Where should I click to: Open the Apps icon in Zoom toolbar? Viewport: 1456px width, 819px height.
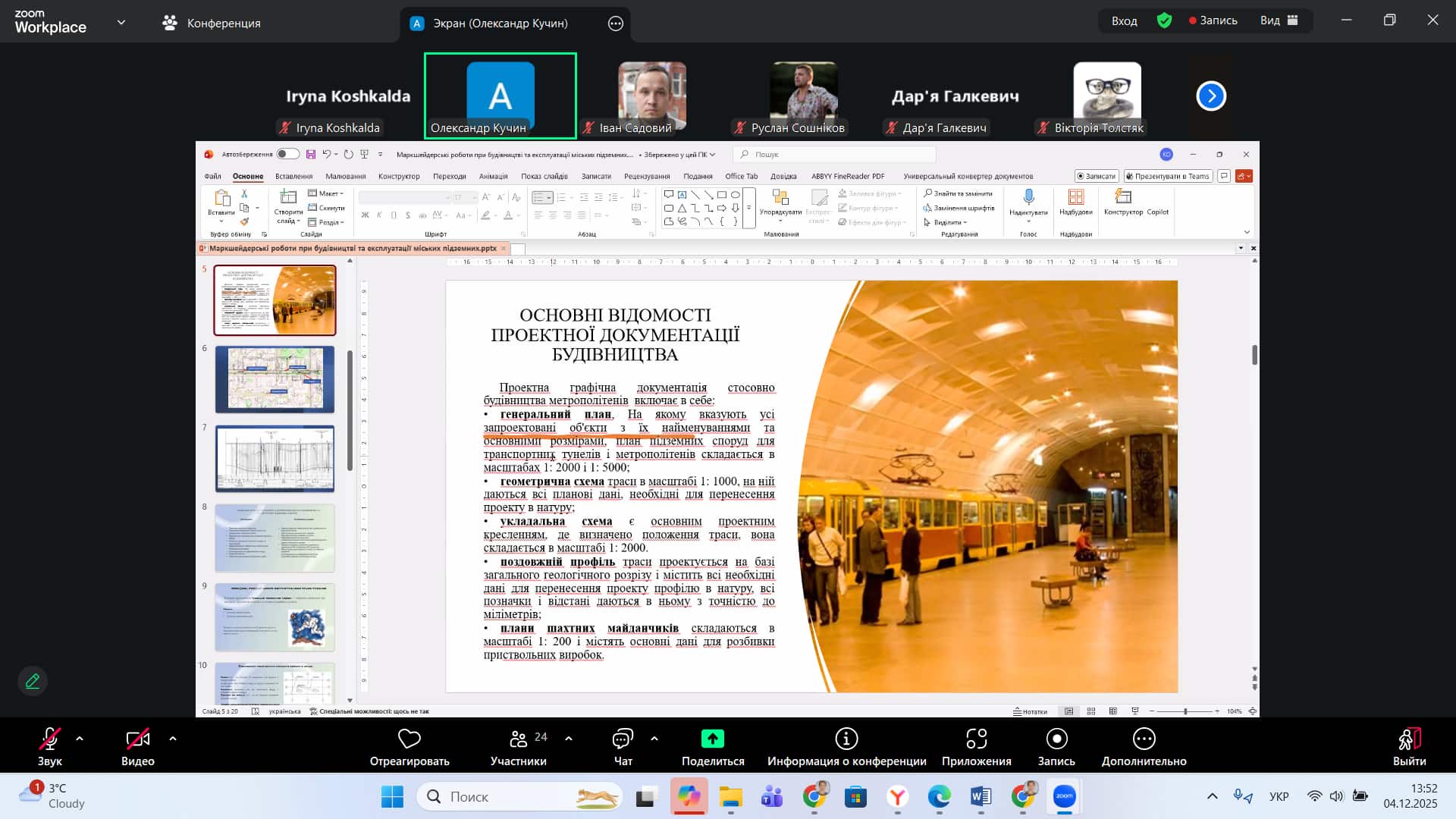(976, 739)
